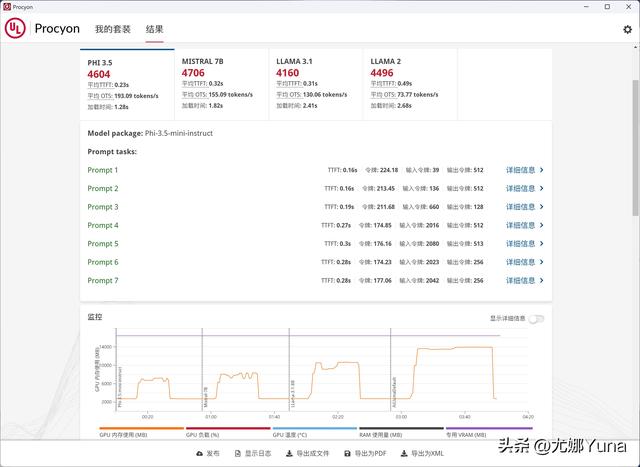Screen dimensions: 640x467
Task: Select the red GPU load legend
Action: click(228, 432)
